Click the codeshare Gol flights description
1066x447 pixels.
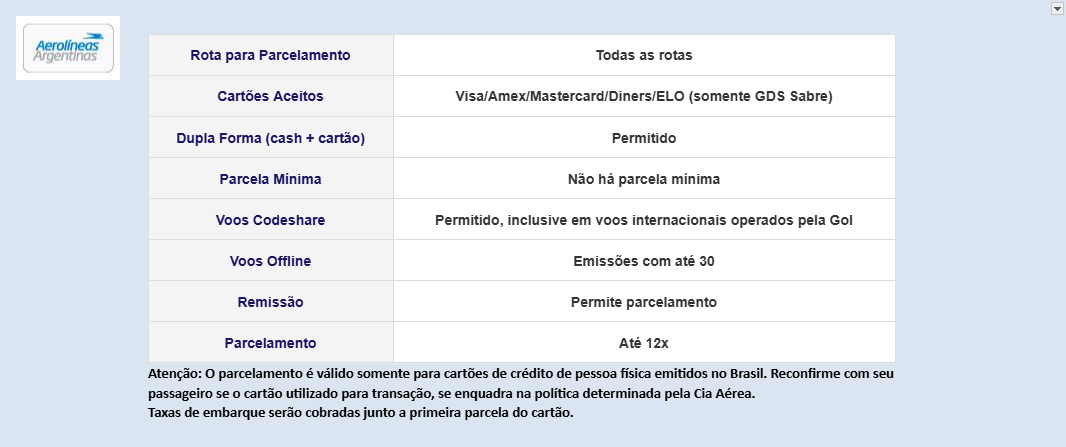[x=644, y=220]
